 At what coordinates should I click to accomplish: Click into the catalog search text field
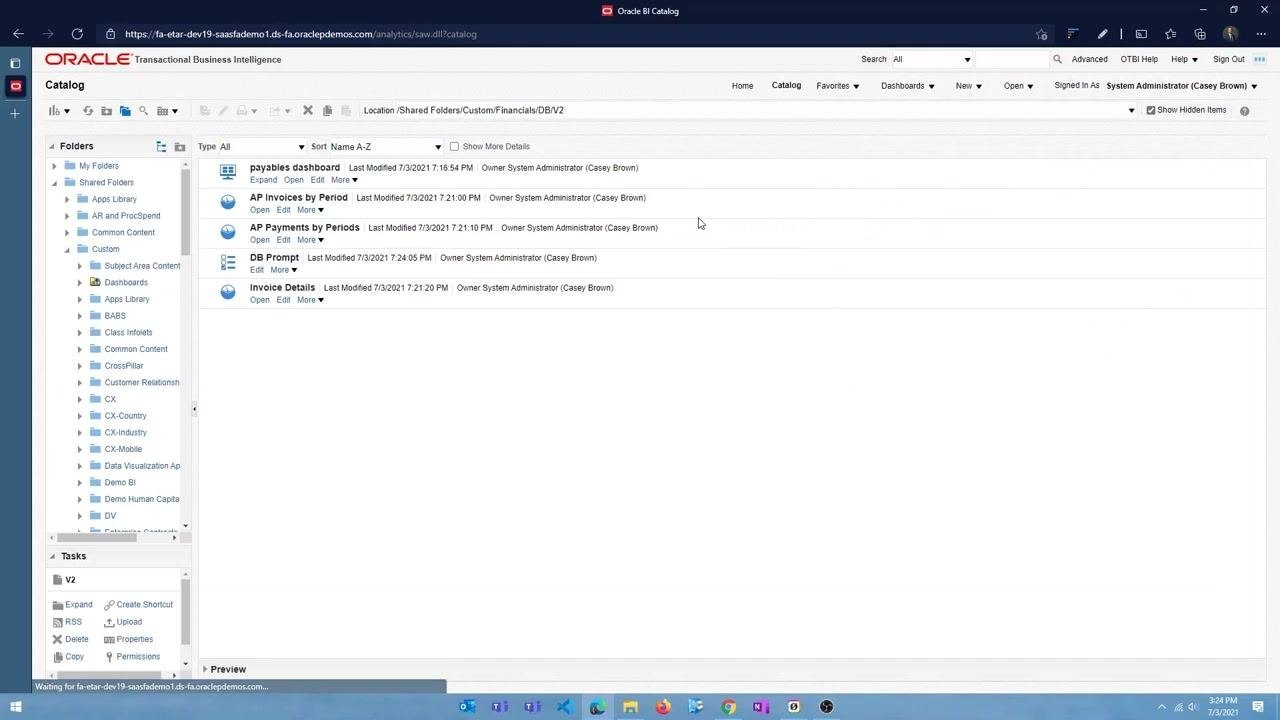coord(1012,59)
